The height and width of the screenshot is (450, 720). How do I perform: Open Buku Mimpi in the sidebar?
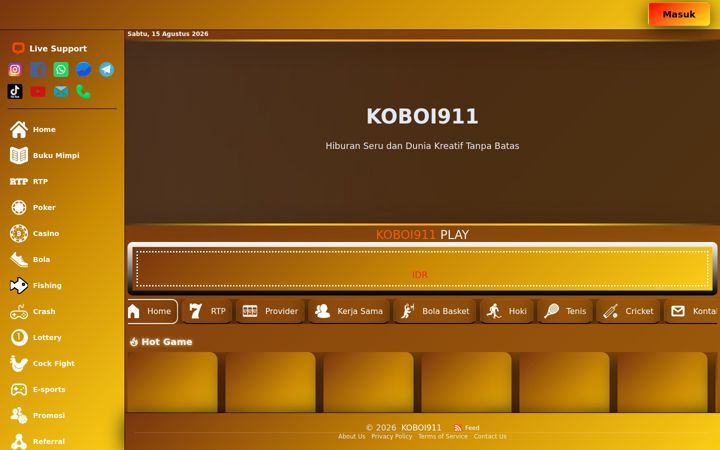45,156
